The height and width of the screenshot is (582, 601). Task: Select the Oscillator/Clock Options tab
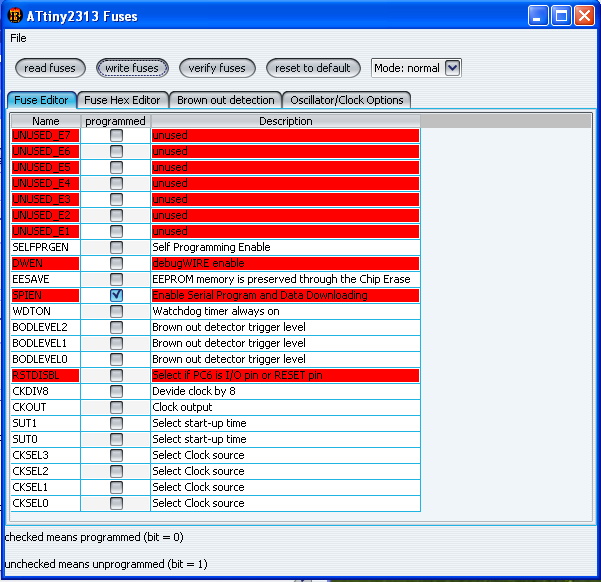347,100
